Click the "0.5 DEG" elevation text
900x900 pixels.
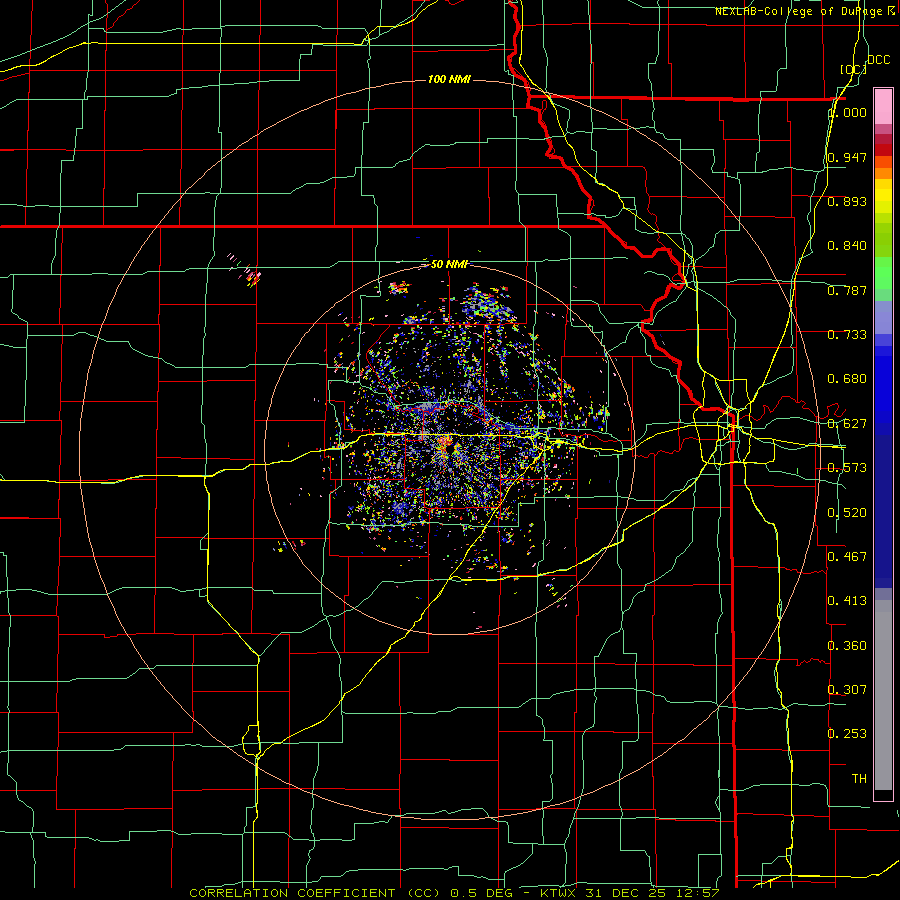point(484,893)
